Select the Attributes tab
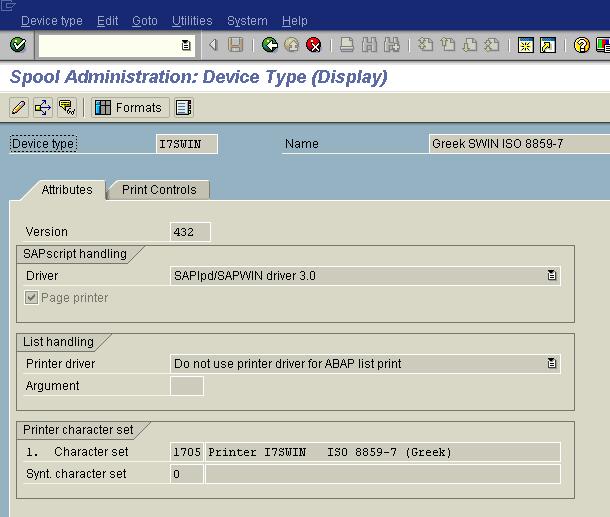610x517 pixels. tap(67, 190)
